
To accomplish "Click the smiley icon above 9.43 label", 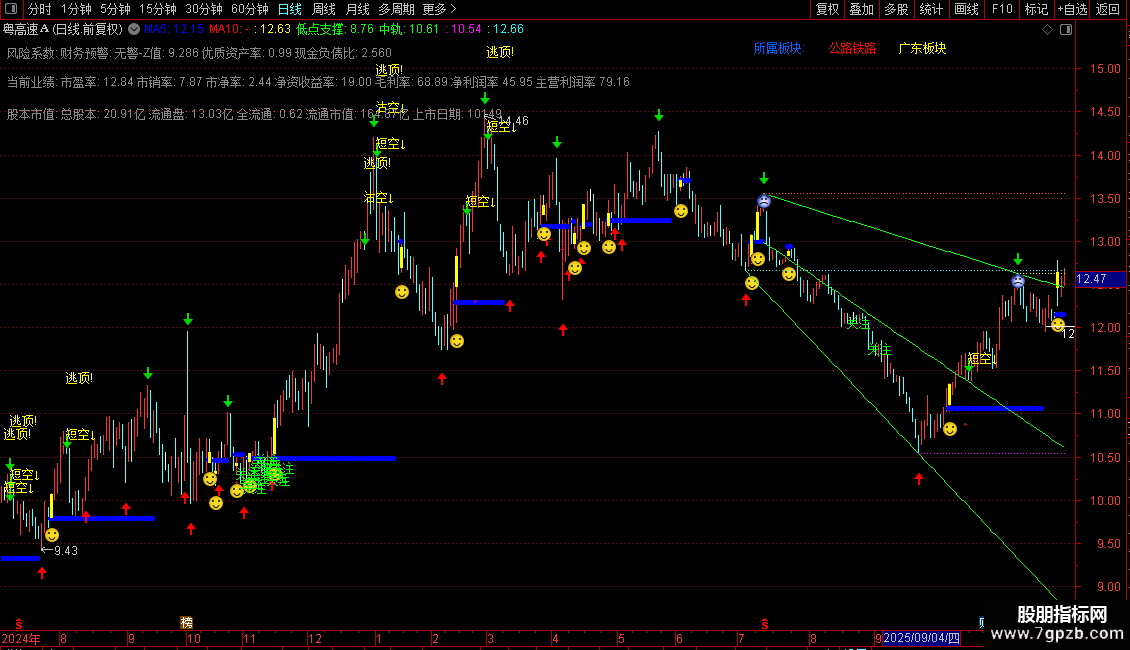I will pyautogui.click(x=52, y=535).
